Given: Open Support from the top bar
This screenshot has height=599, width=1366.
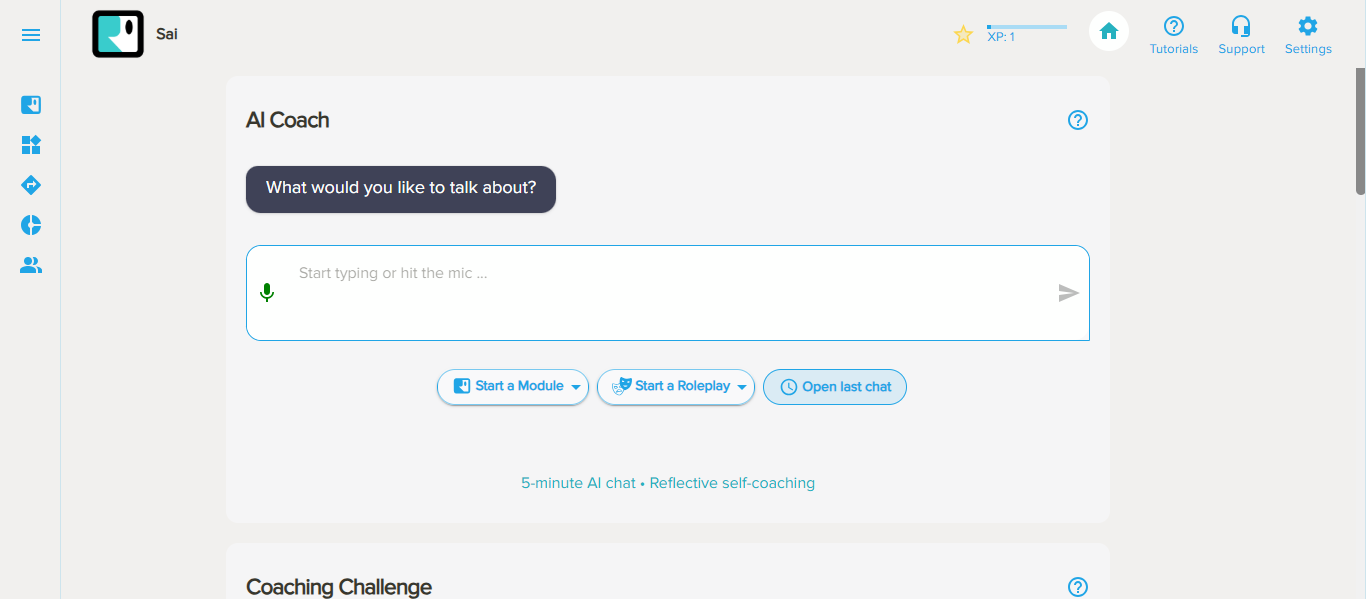Looking at the screenshot, I should (x=1241, y=35).
